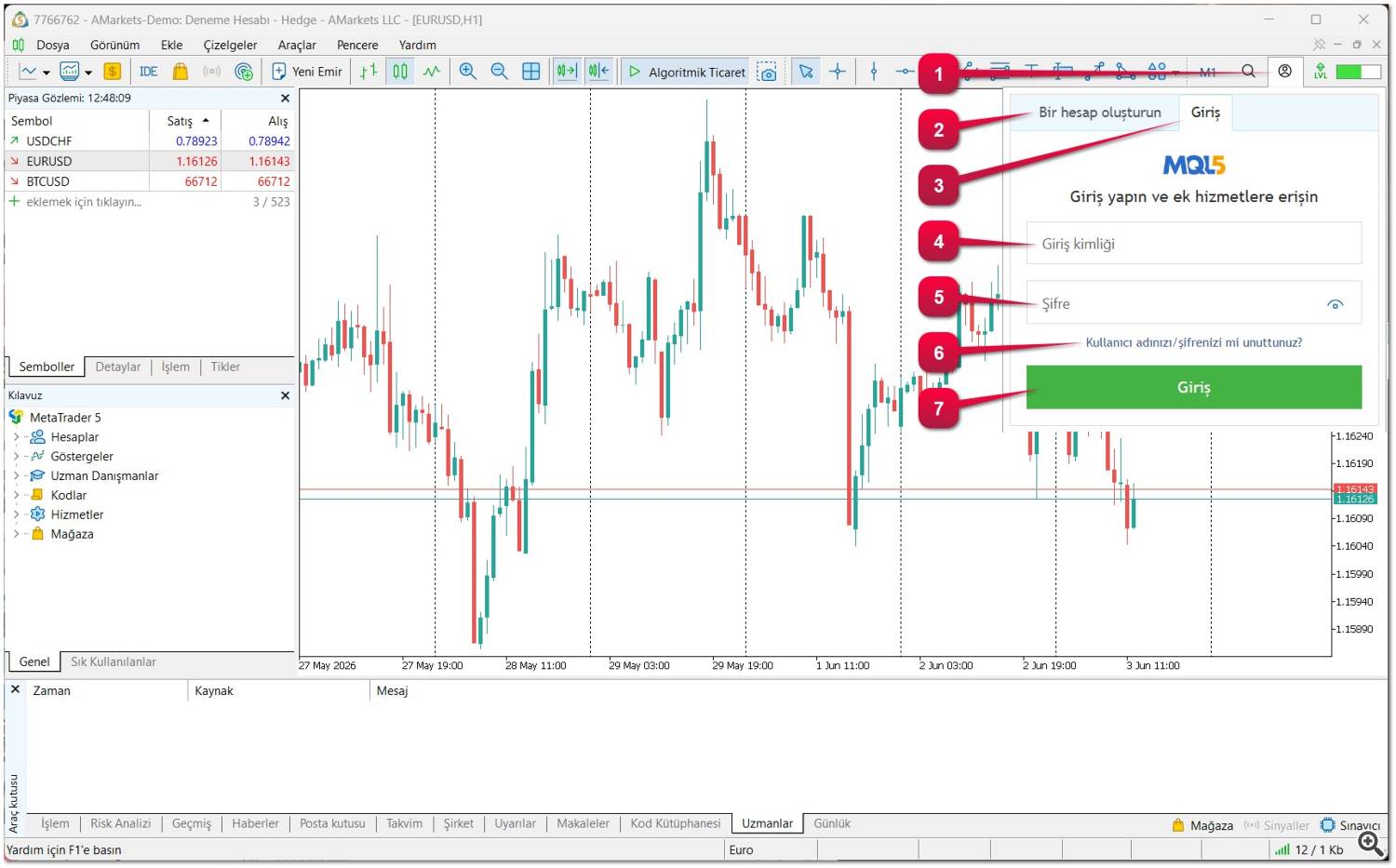
Task: Switch to Sık Kullanılanlar tab
Action: [114, 661]
